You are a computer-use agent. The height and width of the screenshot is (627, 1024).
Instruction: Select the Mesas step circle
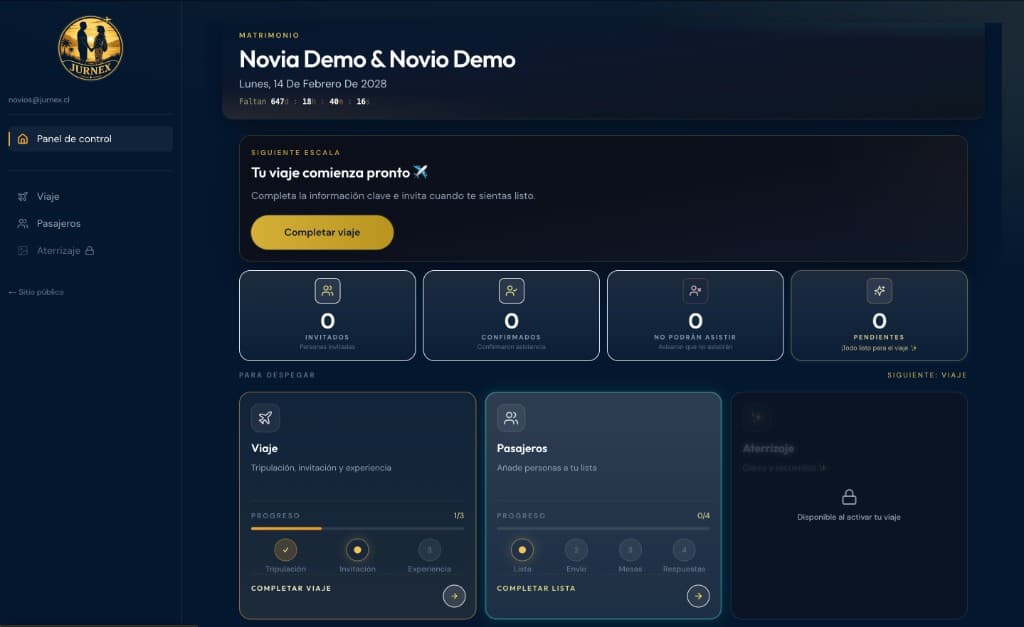pyautogui.click(x=630, y=550)
